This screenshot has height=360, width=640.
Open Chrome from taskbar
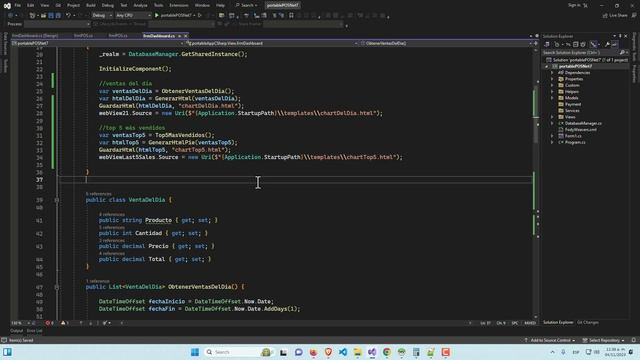pos(387,352)
